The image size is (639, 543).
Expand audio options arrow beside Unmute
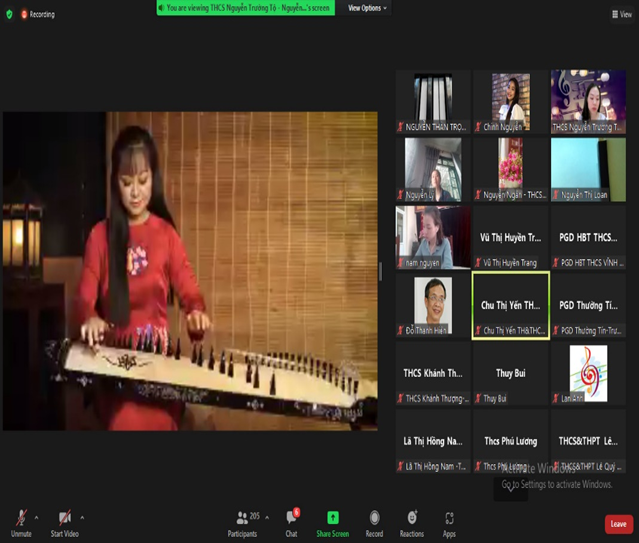[36, 517]
